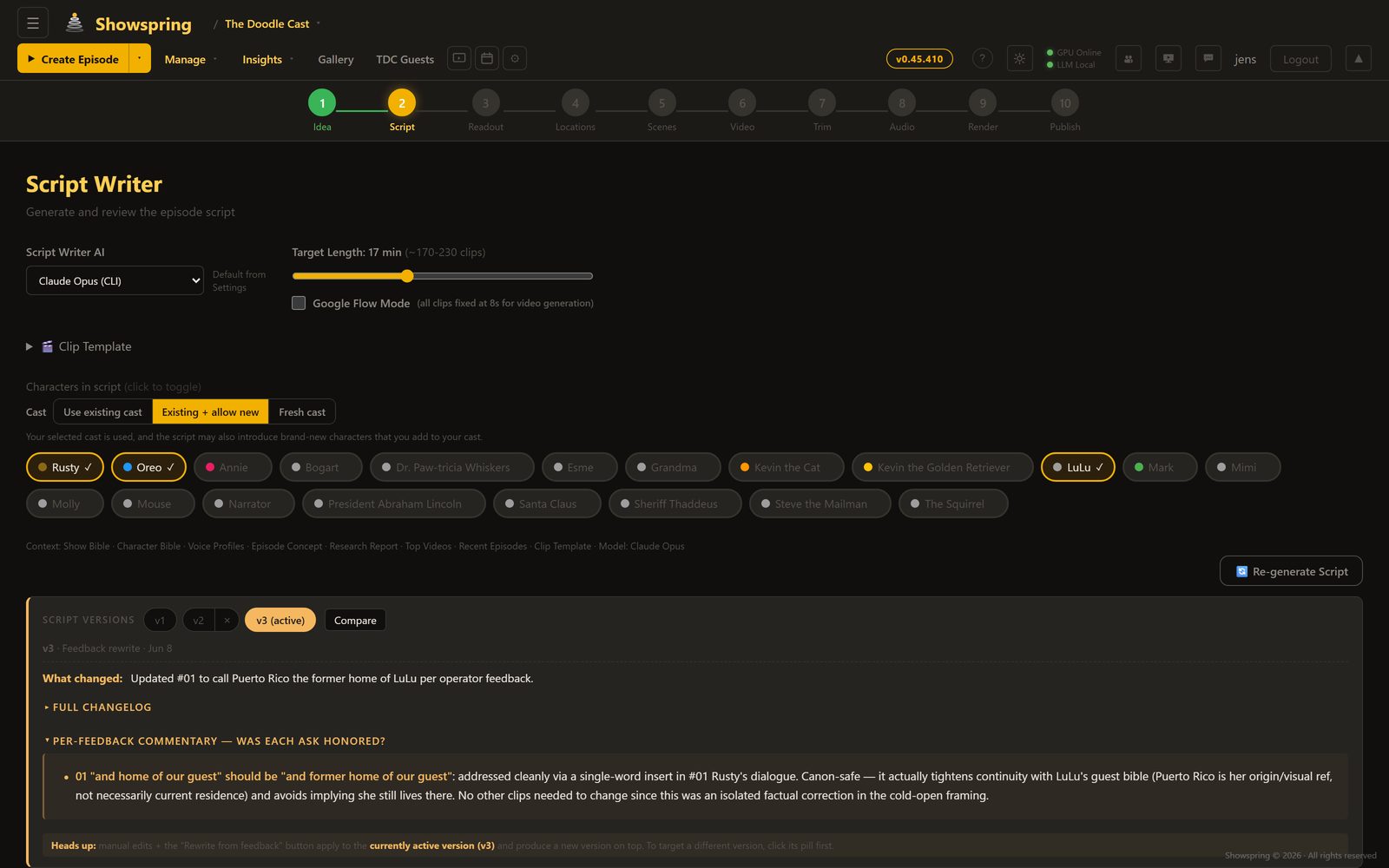Screen dimensions: 1389x868
Task: Expand the Clip Template section
Action: (x=79, y=346)
